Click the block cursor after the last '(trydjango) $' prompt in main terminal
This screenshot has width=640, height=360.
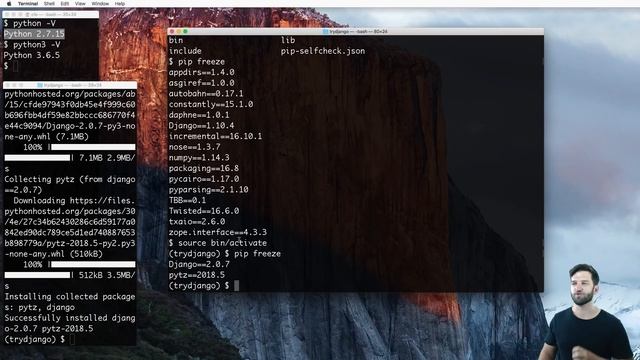237,286
